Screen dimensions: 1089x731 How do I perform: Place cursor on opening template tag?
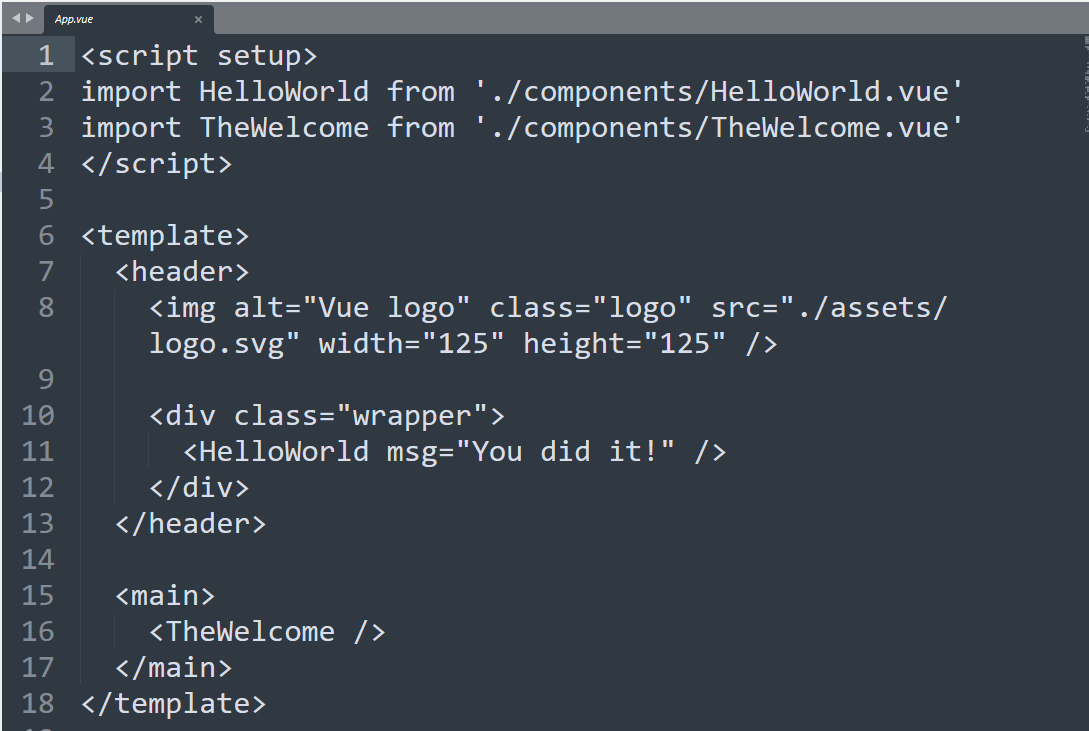(x=165, y=235)
